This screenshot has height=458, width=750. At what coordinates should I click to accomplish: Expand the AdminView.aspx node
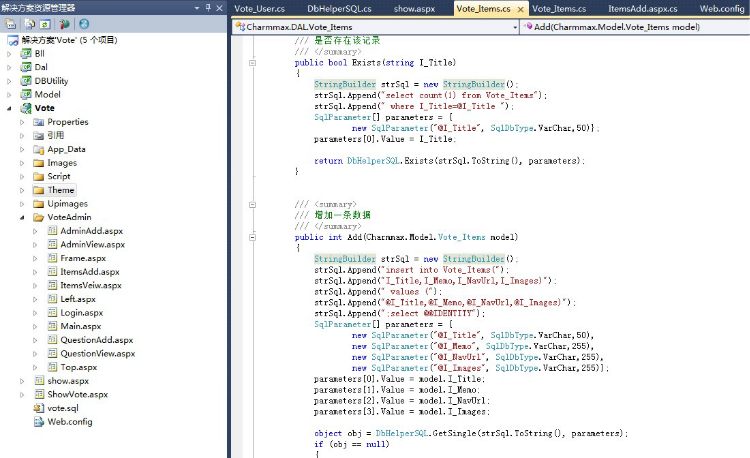[35, 245]
